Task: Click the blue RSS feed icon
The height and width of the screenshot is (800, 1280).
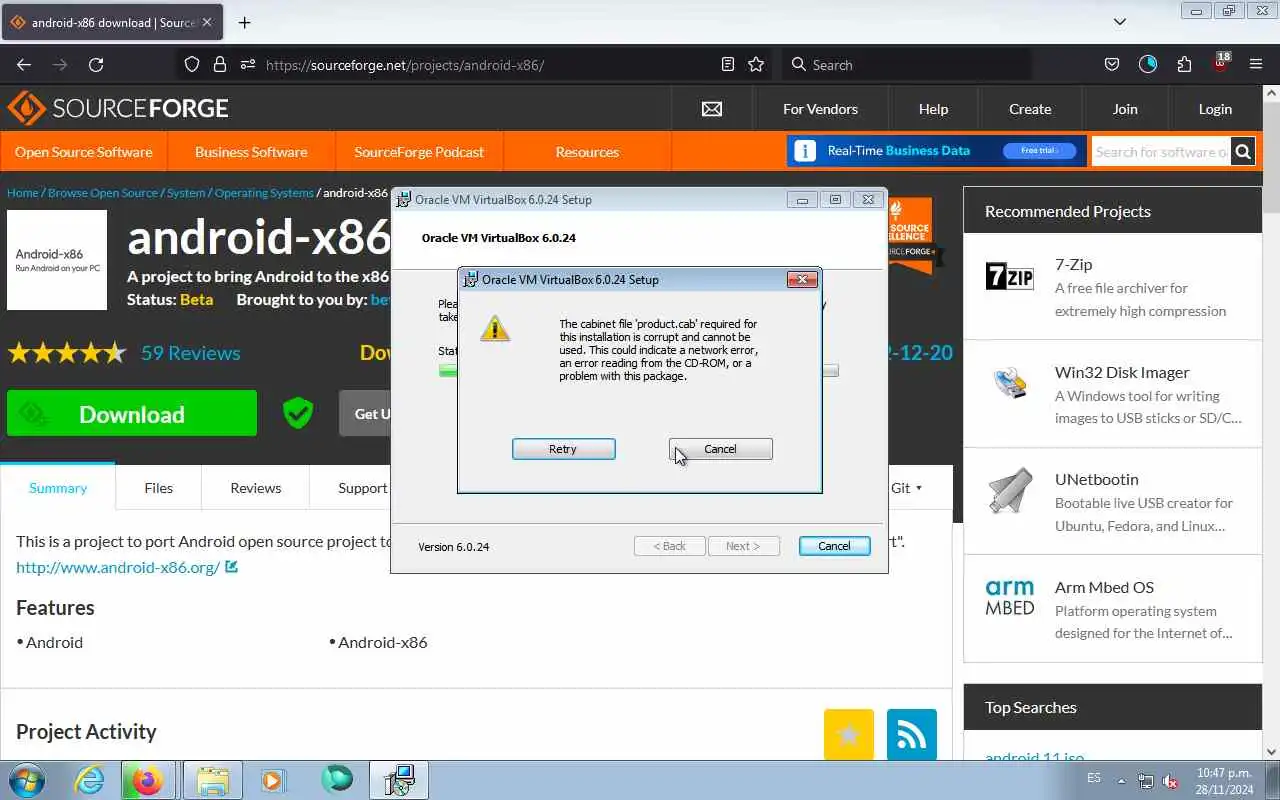Action: pyautogui.click(x=912, y=734)
